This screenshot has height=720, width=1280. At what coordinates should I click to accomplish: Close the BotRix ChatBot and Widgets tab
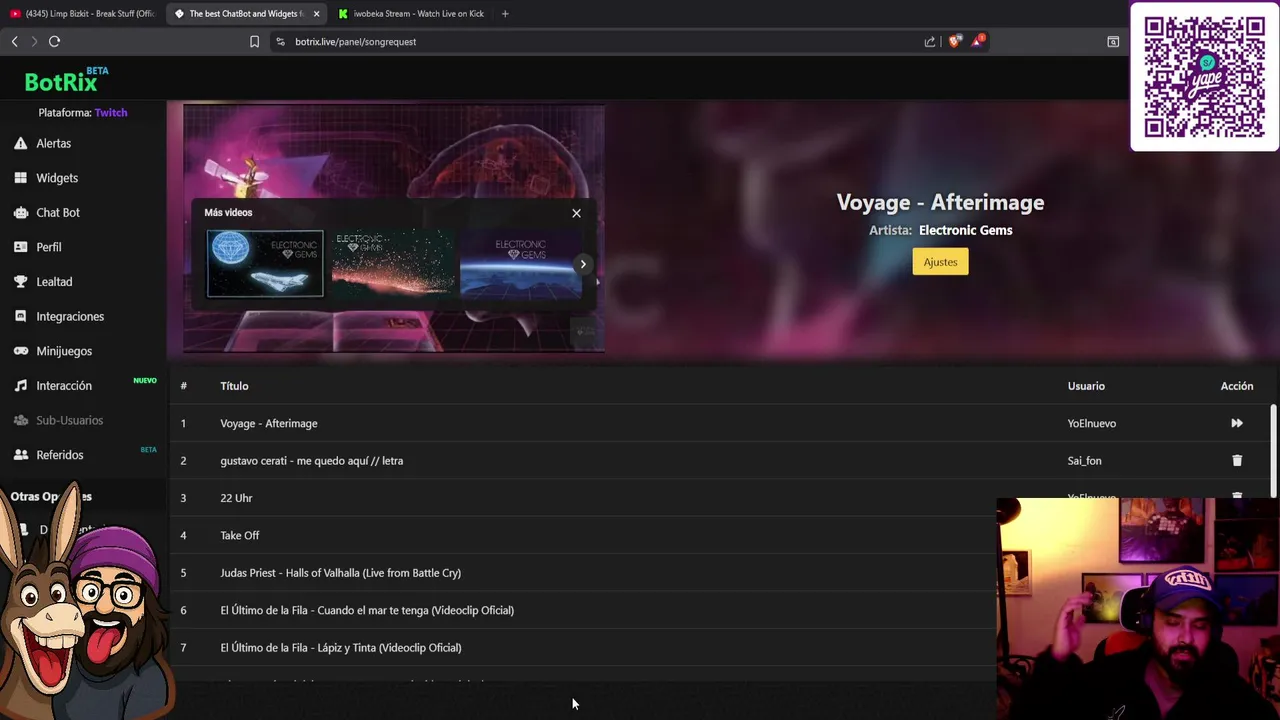(x=316, y=14)
